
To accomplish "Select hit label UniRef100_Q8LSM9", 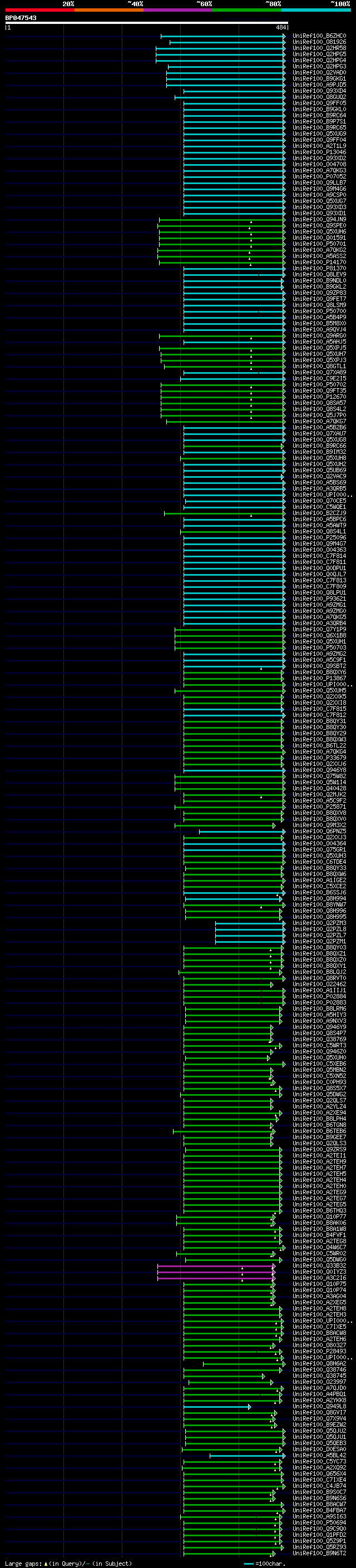I will pos(319,305).
